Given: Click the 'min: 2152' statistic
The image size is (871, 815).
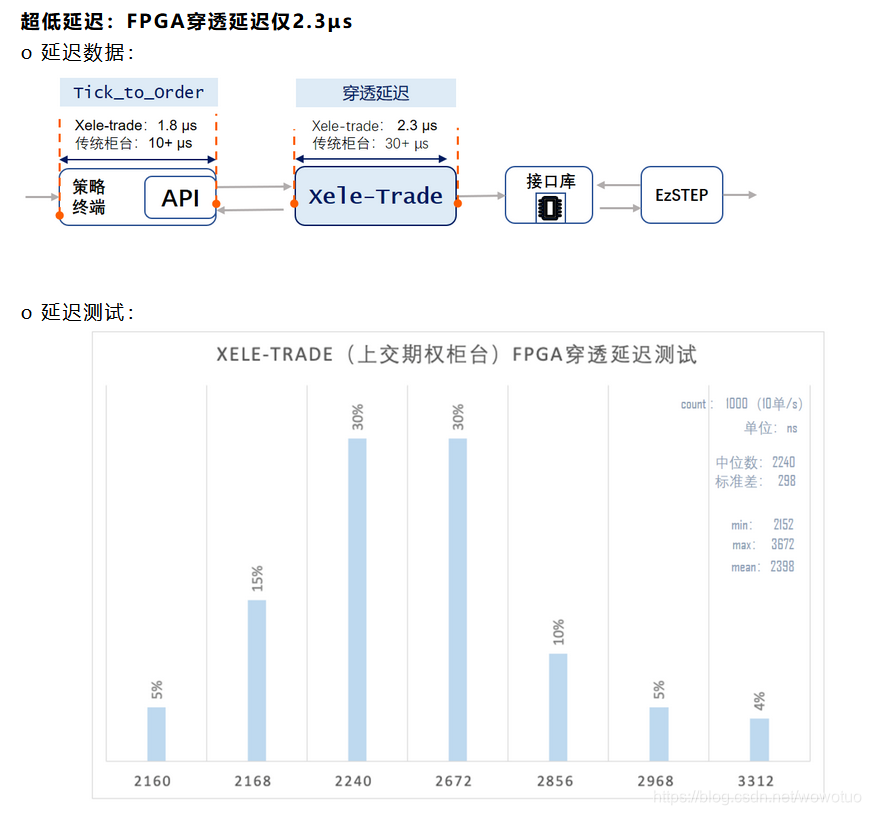Looking at the screenshot, I should (x=762, y=524).
